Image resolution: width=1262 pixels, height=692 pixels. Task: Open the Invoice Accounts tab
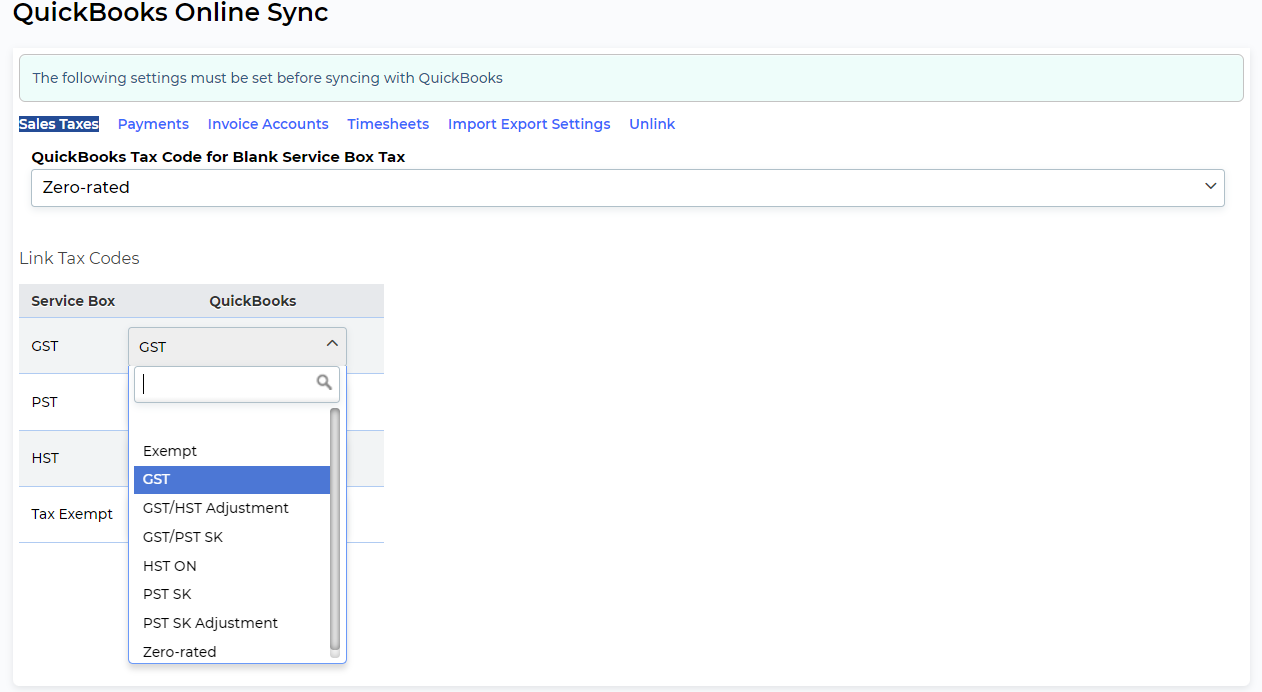pos(268,124)
